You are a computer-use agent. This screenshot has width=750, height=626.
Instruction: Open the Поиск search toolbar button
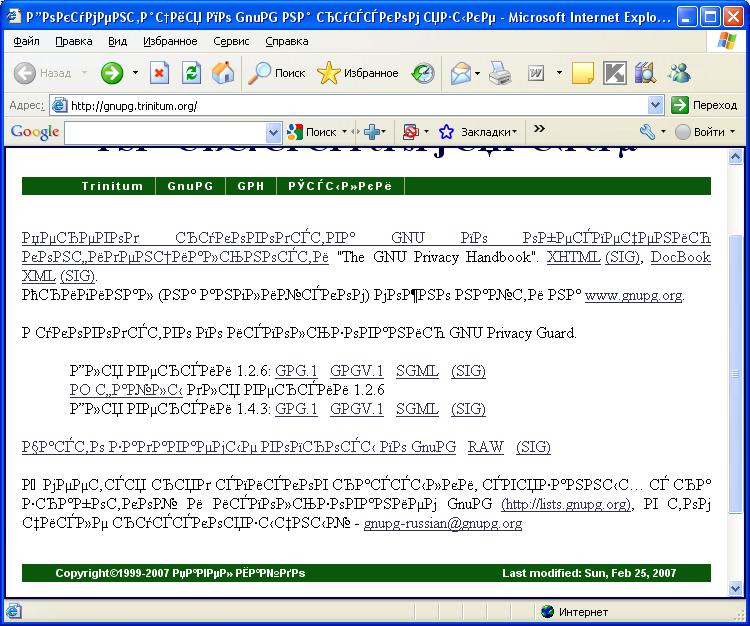[277, 73]
